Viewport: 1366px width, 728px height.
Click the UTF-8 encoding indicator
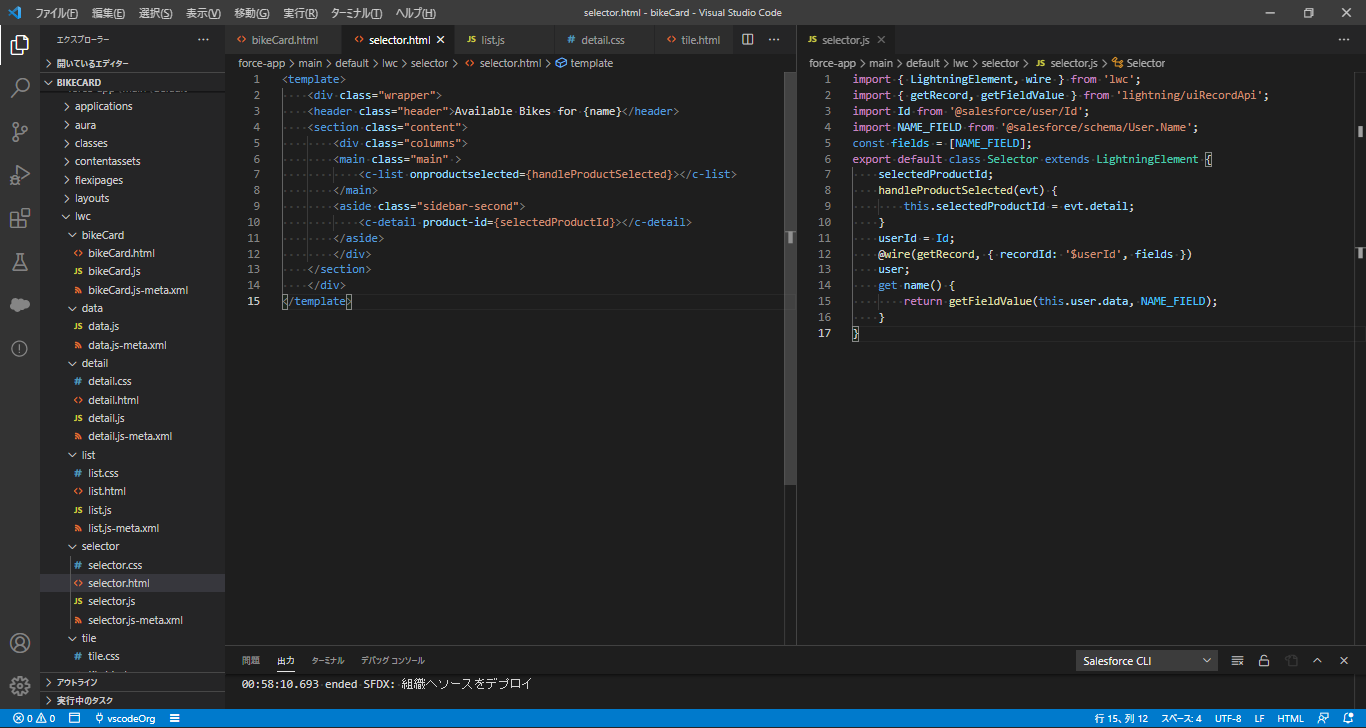pyautogui.click(x=1228, y=718)
